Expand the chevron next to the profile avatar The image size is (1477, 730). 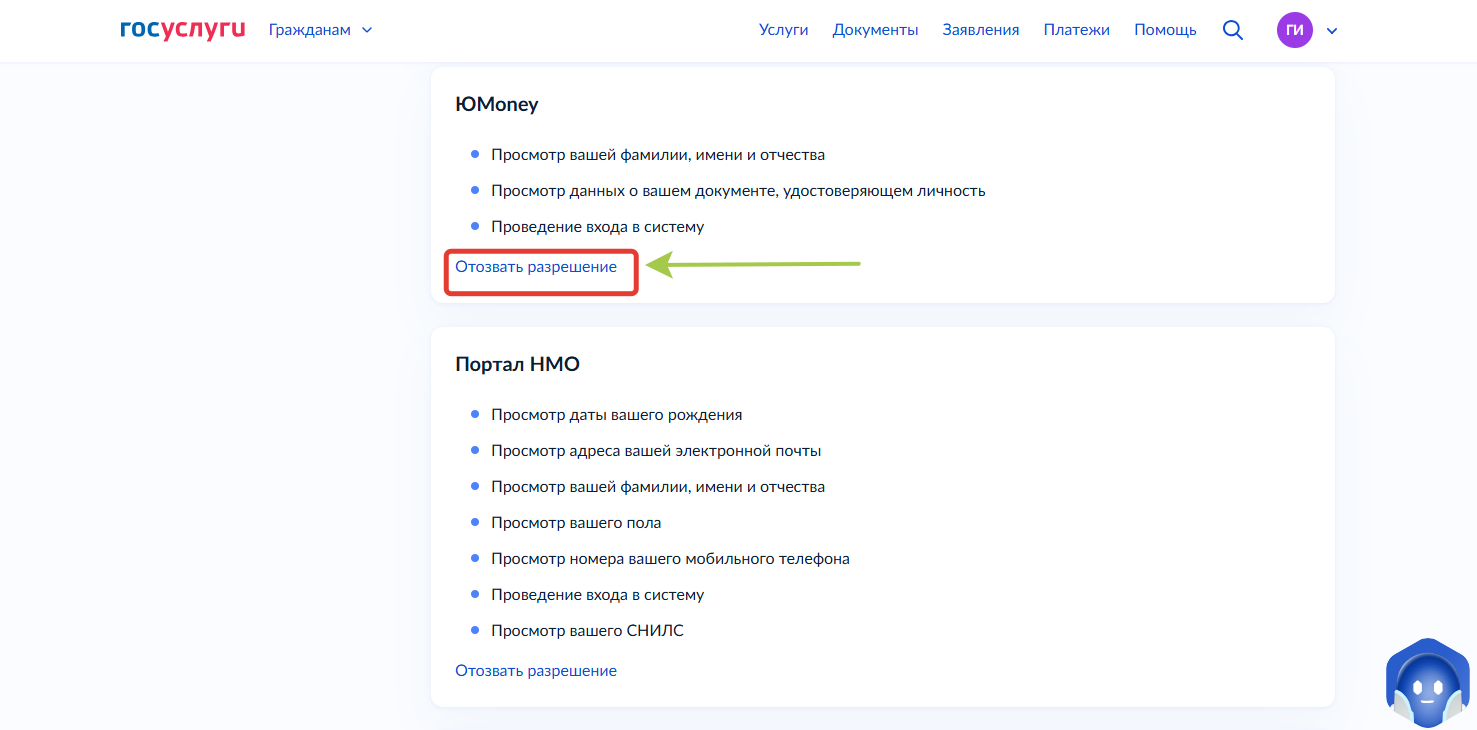click(1332, 31)
